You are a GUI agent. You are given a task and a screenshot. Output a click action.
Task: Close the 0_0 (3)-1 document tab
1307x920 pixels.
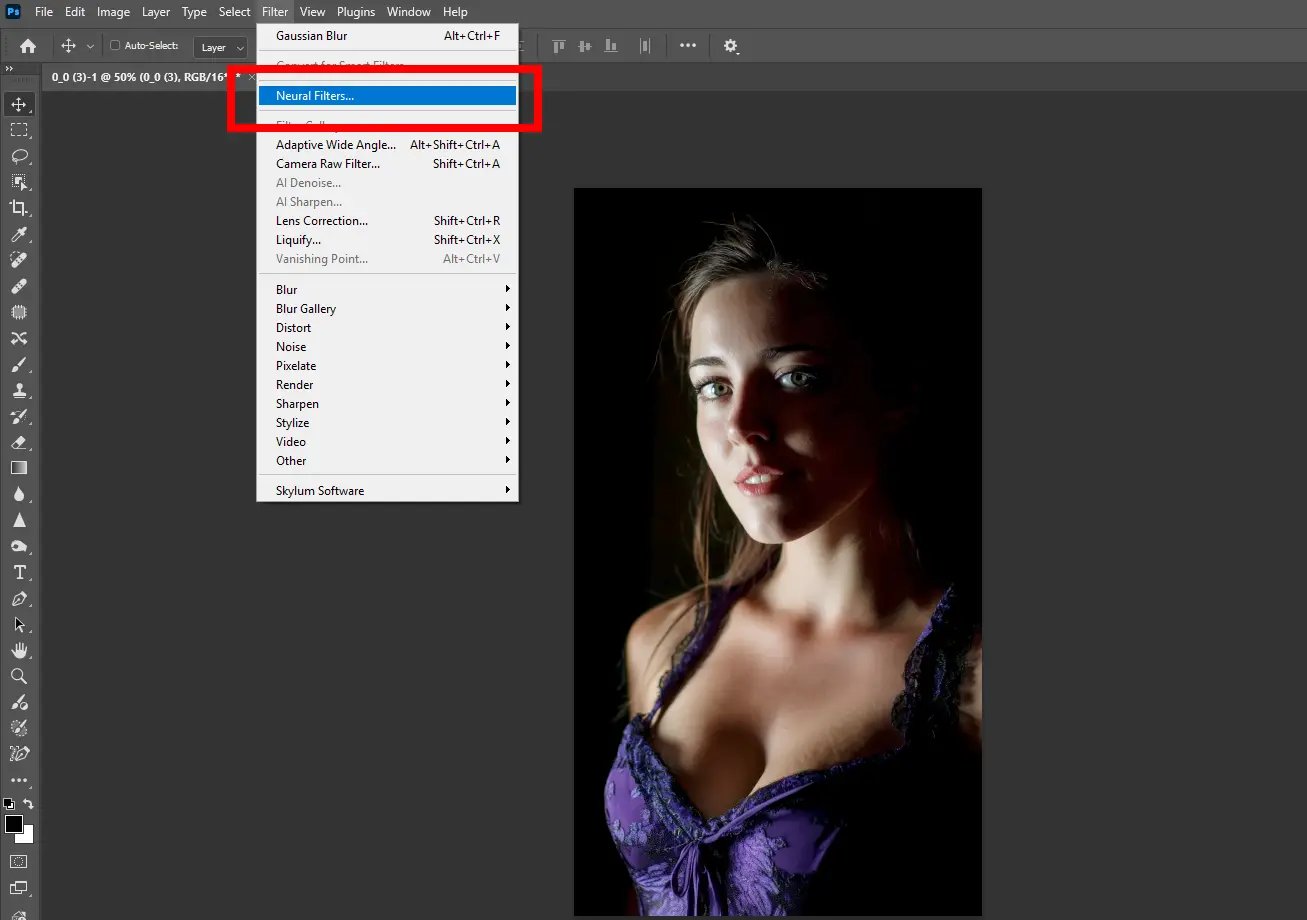click(x=252, y=77)
